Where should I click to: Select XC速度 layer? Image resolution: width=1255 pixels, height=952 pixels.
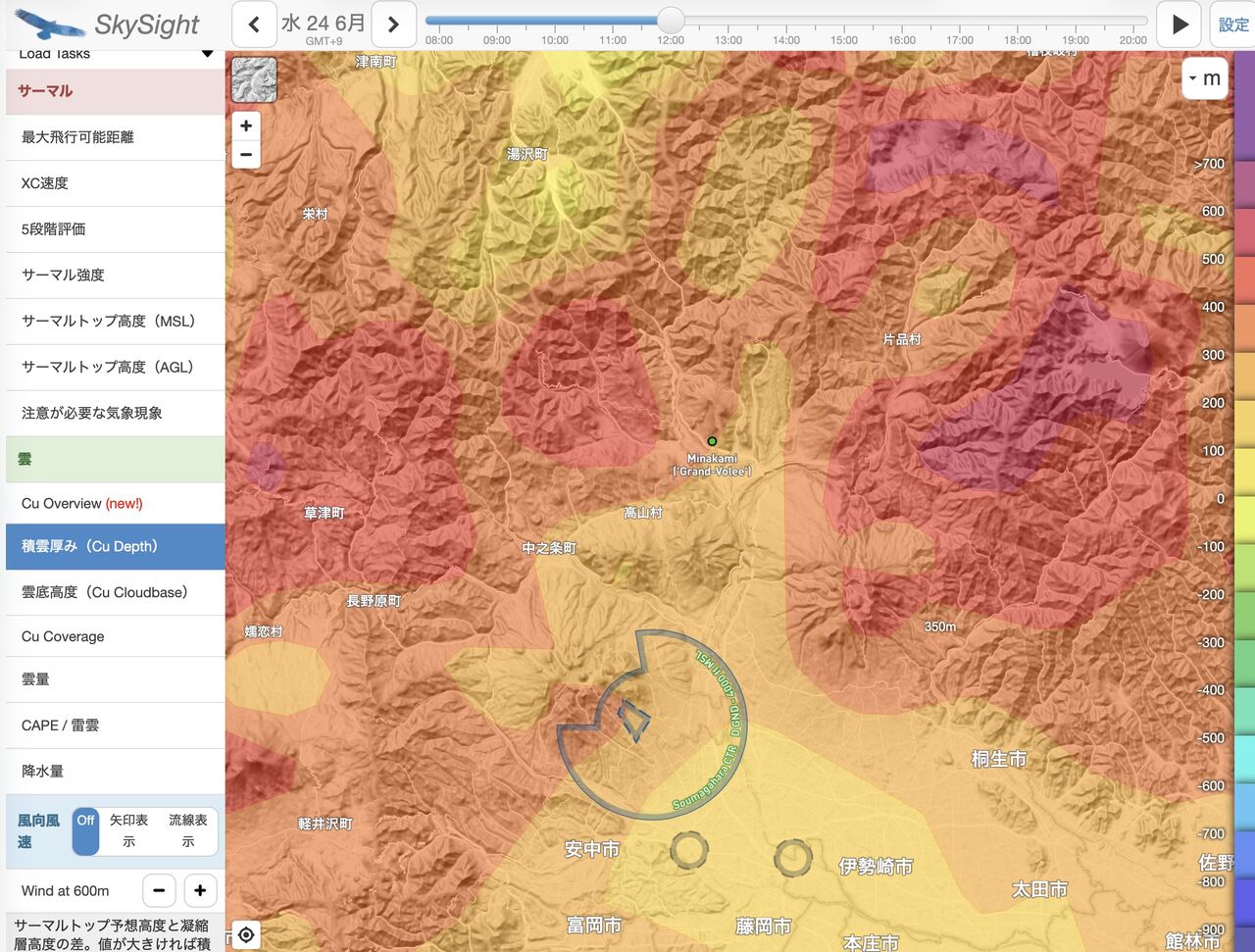(x=116, y=183)
